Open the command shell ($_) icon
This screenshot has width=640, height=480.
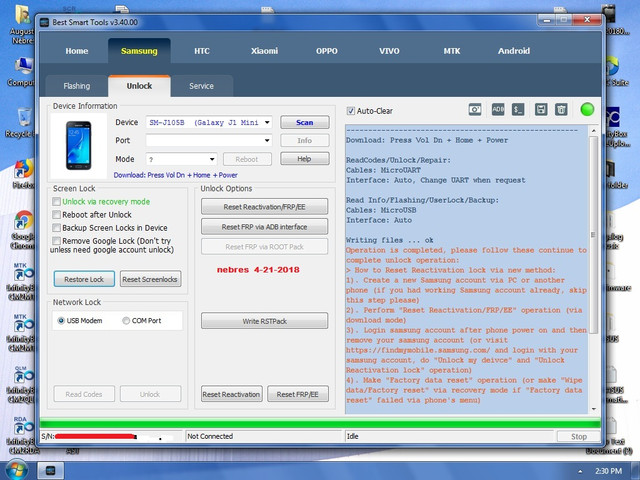(x=518, y=109)
